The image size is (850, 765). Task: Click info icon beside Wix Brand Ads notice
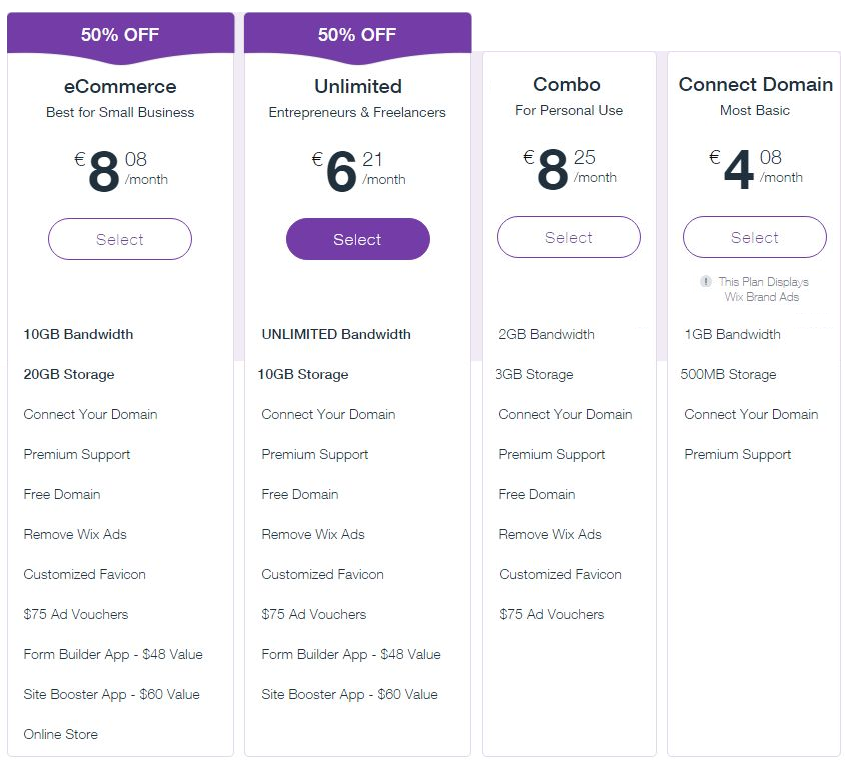point(706,281)
